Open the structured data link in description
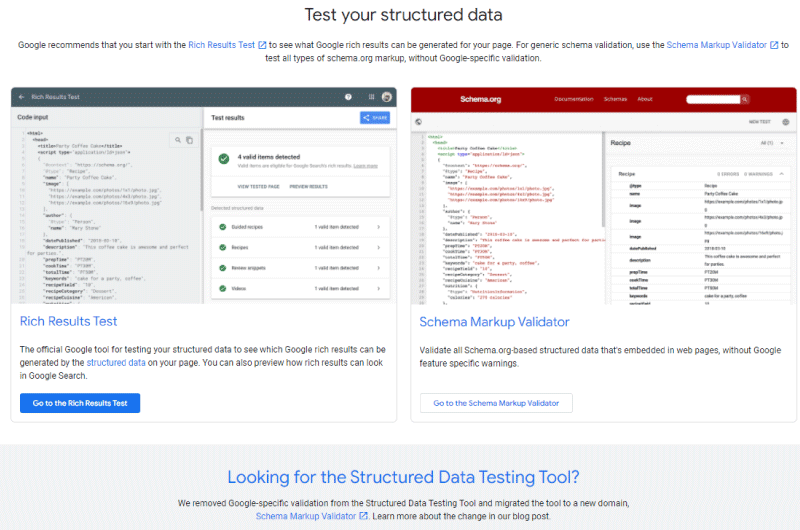Image resolution: width=800 pixels, height=530 pixels. coord(115,362)
